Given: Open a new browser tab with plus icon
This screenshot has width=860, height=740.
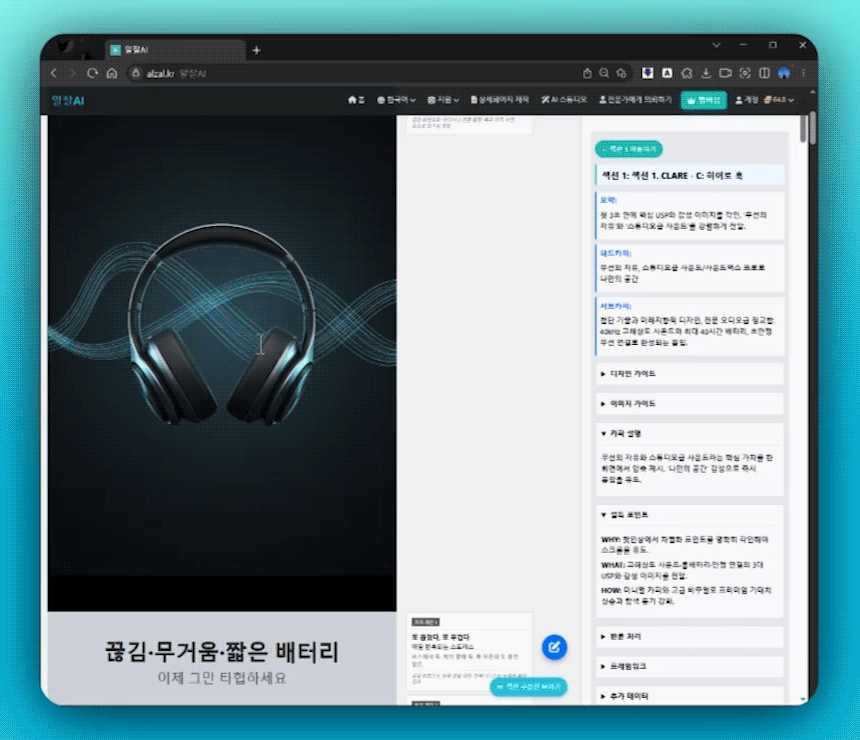Looking at the screenshot, I should [256, 50].
